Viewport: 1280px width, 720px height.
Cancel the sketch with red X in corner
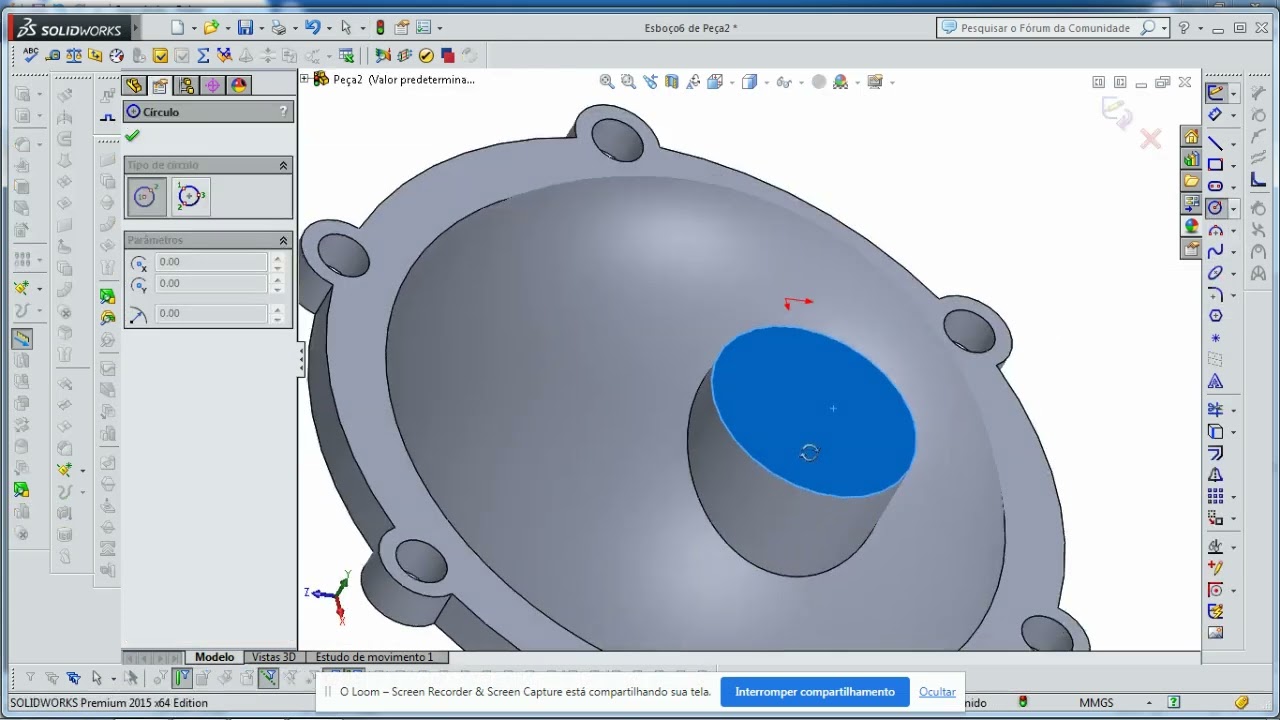pos(1151,139)
